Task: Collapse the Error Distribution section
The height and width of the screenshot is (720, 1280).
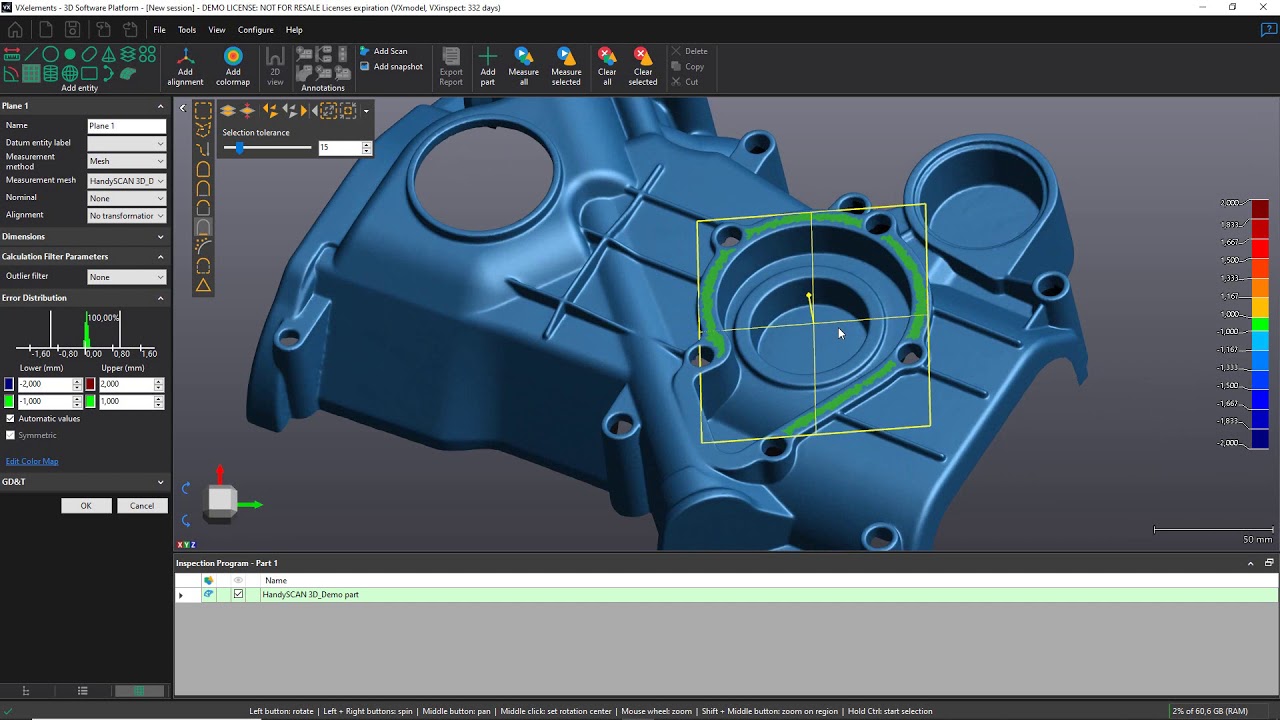Action: pos(160,297)
